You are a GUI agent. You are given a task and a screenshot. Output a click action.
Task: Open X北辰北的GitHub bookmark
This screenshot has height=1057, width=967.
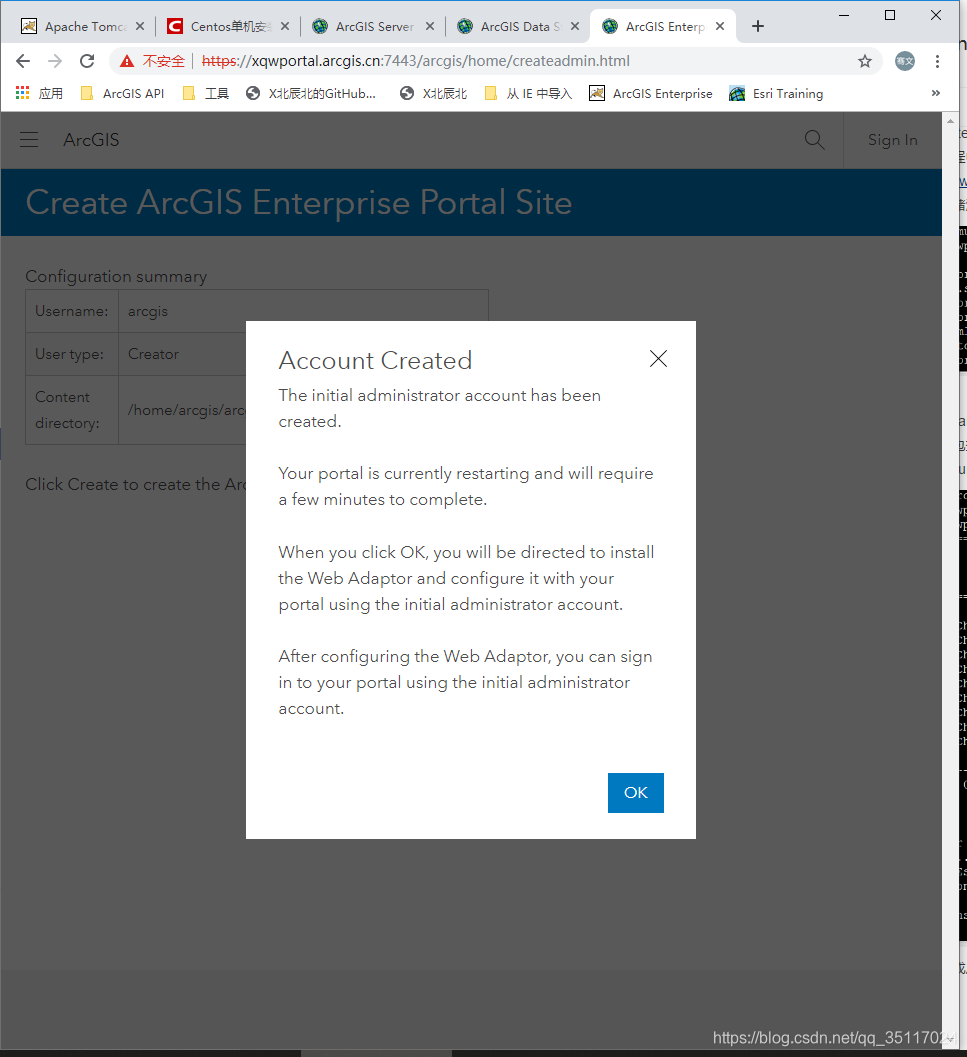point(311,93)
